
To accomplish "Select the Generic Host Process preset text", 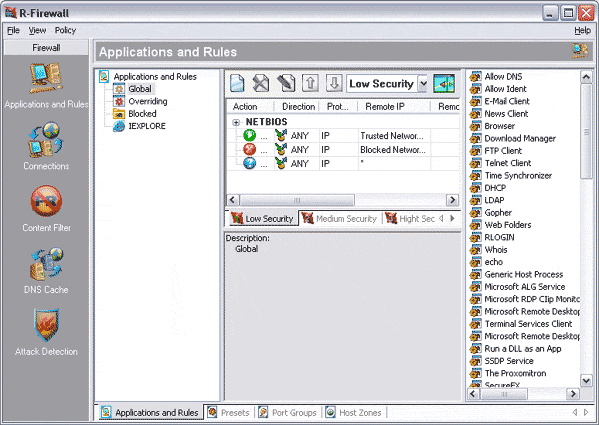I will [x=523, y=274].
